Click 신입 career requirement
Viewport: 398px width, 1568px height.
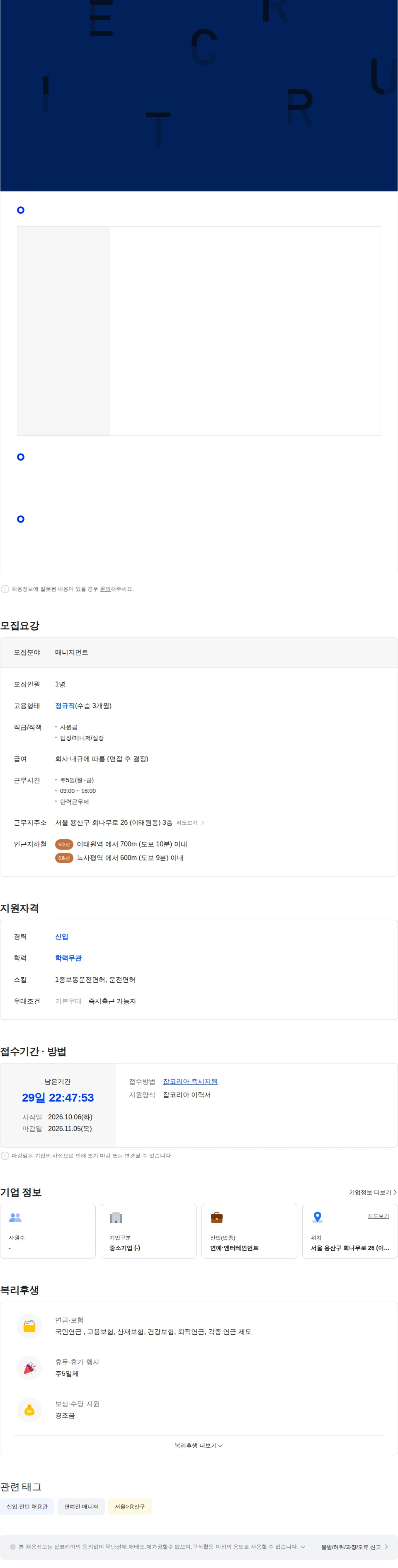[x=61, y=936]
